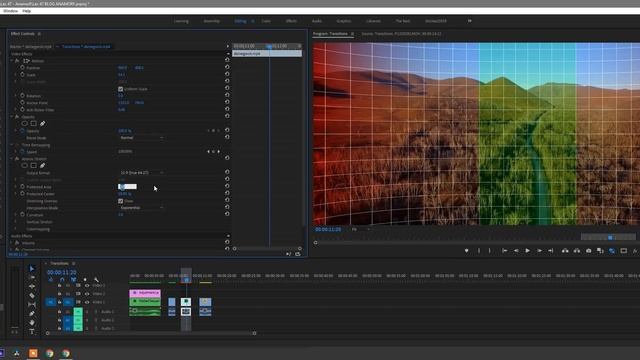Select pen mask tool under Anamorphic Stretch effect
This screenshot has height=360, width=640.
[42, 165]
